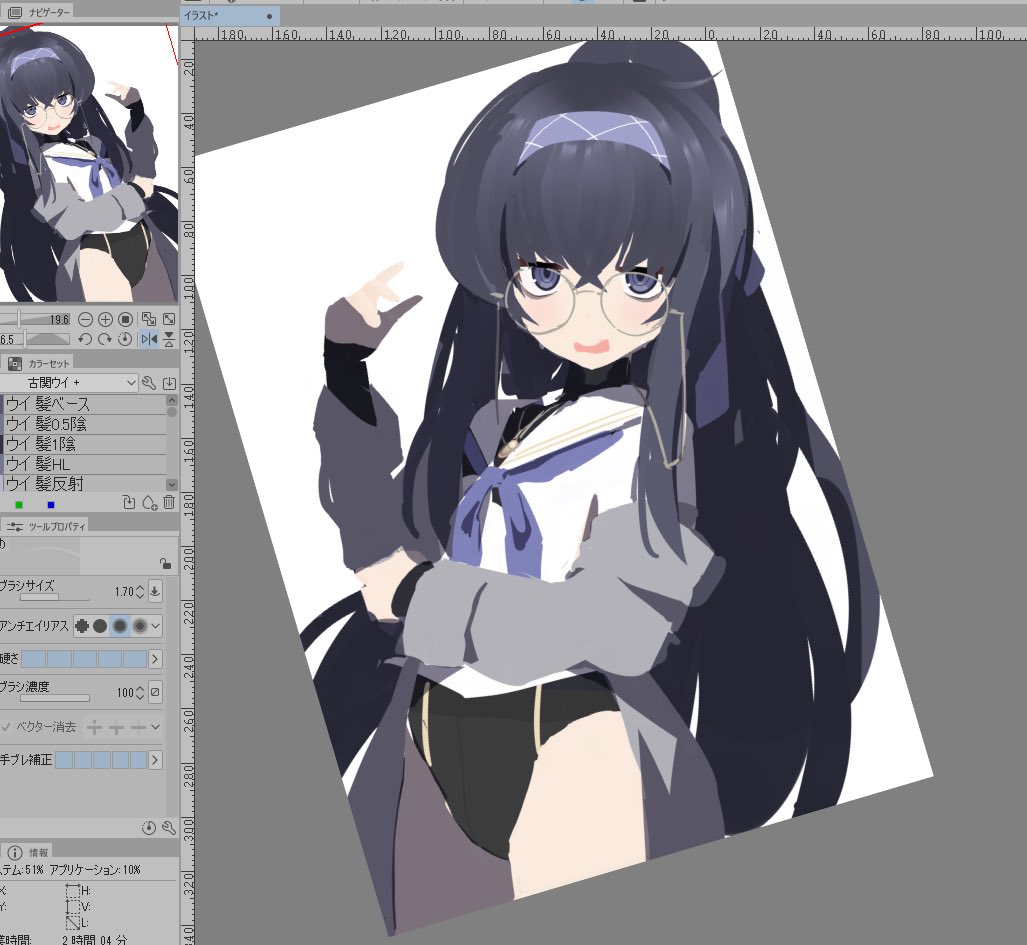
Task: Click the info panel circle-i icon
Action: tap(14, 853)
